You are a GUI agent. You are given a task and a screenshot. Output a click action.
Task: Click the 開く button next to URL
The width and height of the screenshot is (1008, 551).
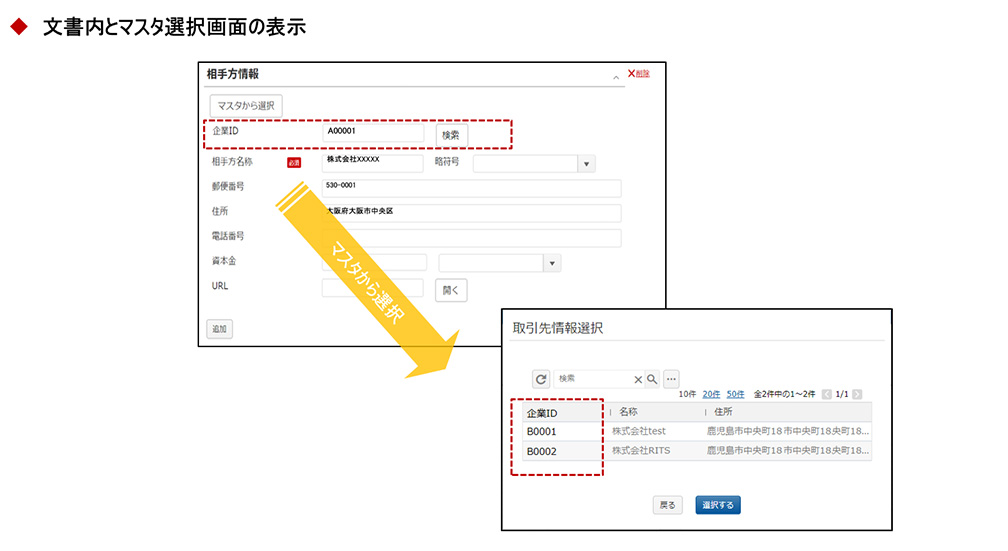point(451,290)
